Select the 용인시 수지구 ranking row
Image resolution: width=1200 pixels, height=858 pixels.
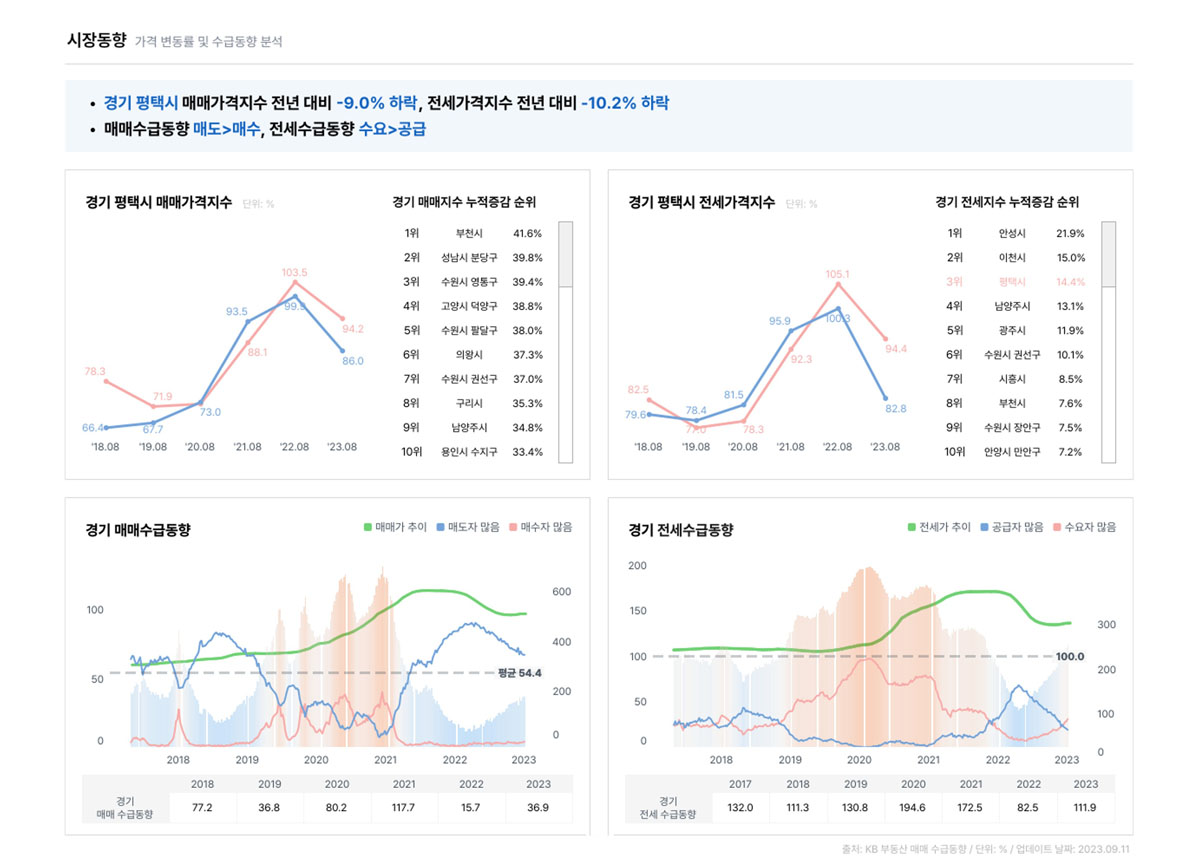pos(473,452)
